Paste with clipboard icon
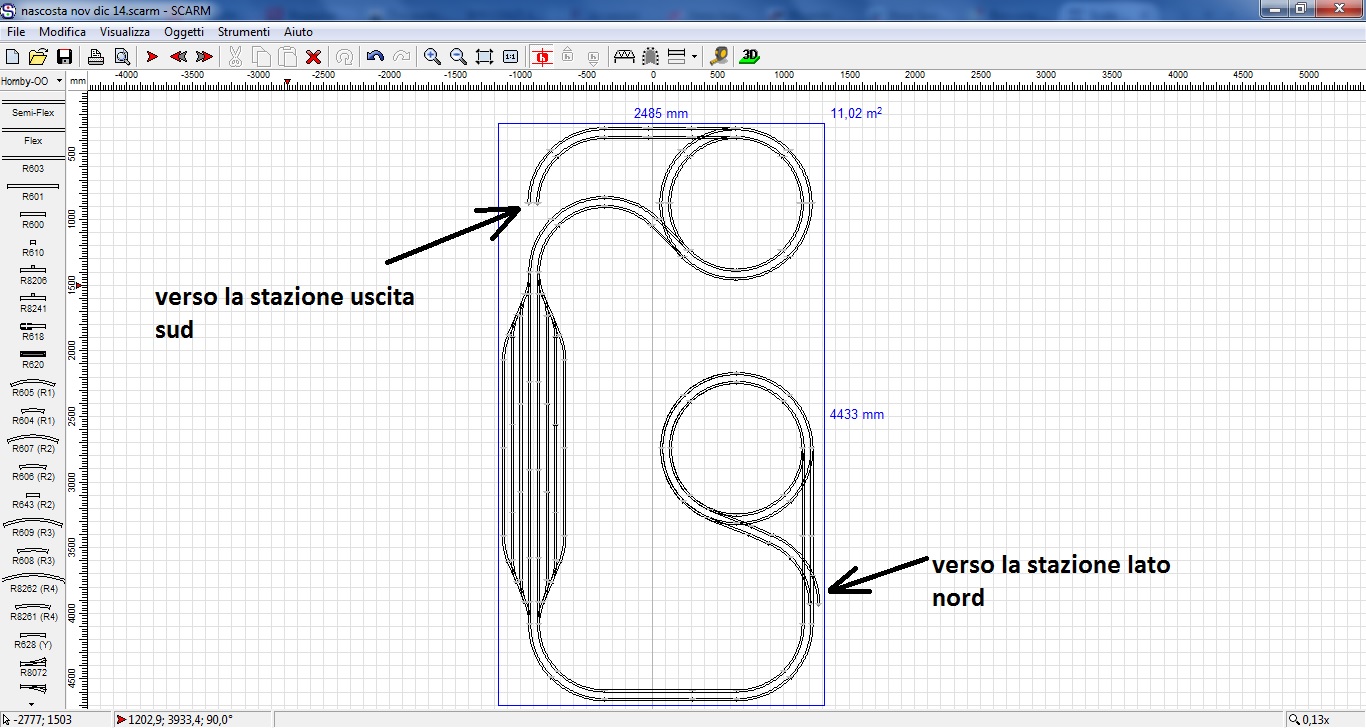 click(x=287, y=56)
